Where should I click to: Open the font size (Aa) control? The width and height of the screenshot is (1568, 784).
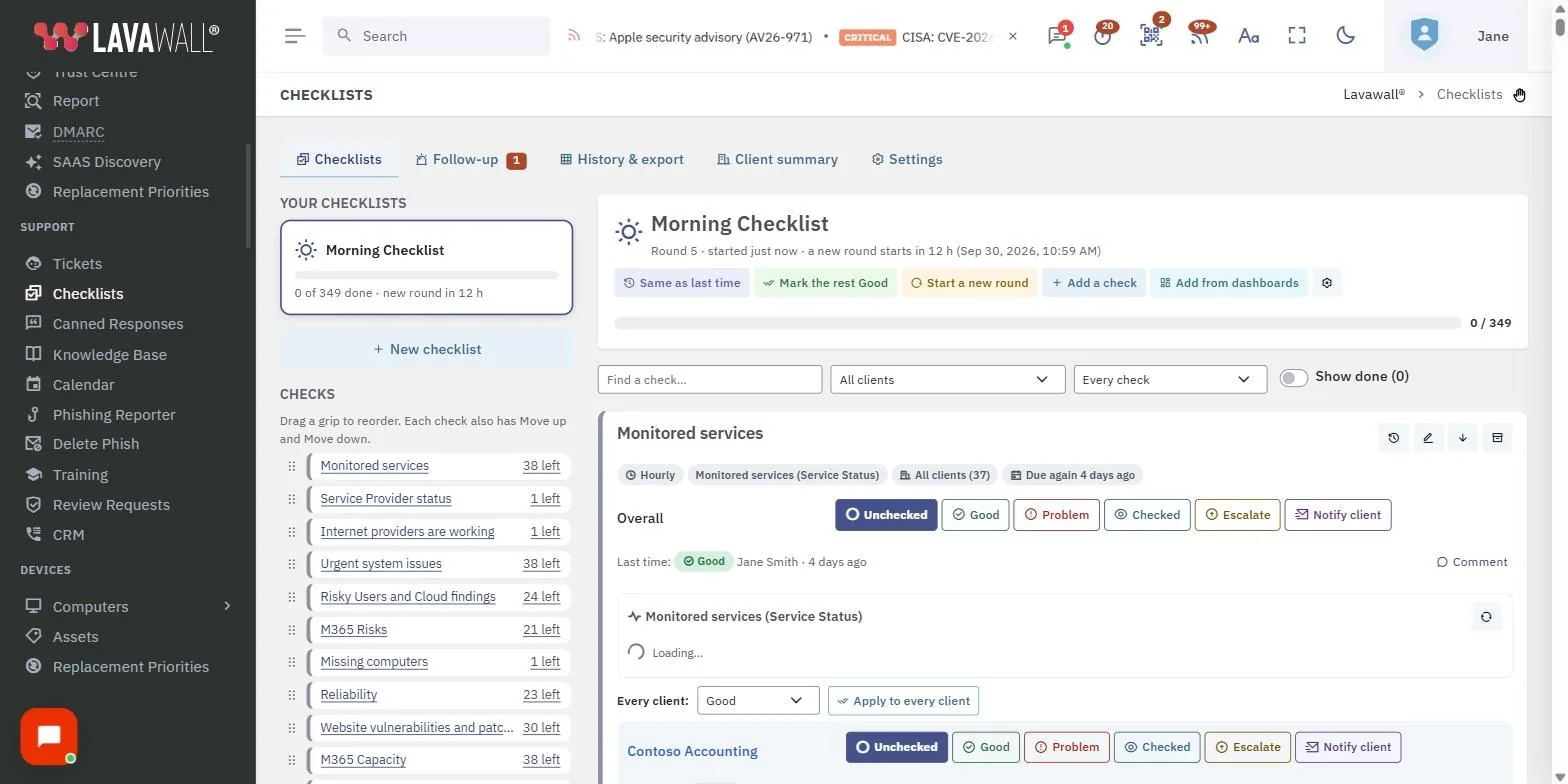pos(1248,36)
